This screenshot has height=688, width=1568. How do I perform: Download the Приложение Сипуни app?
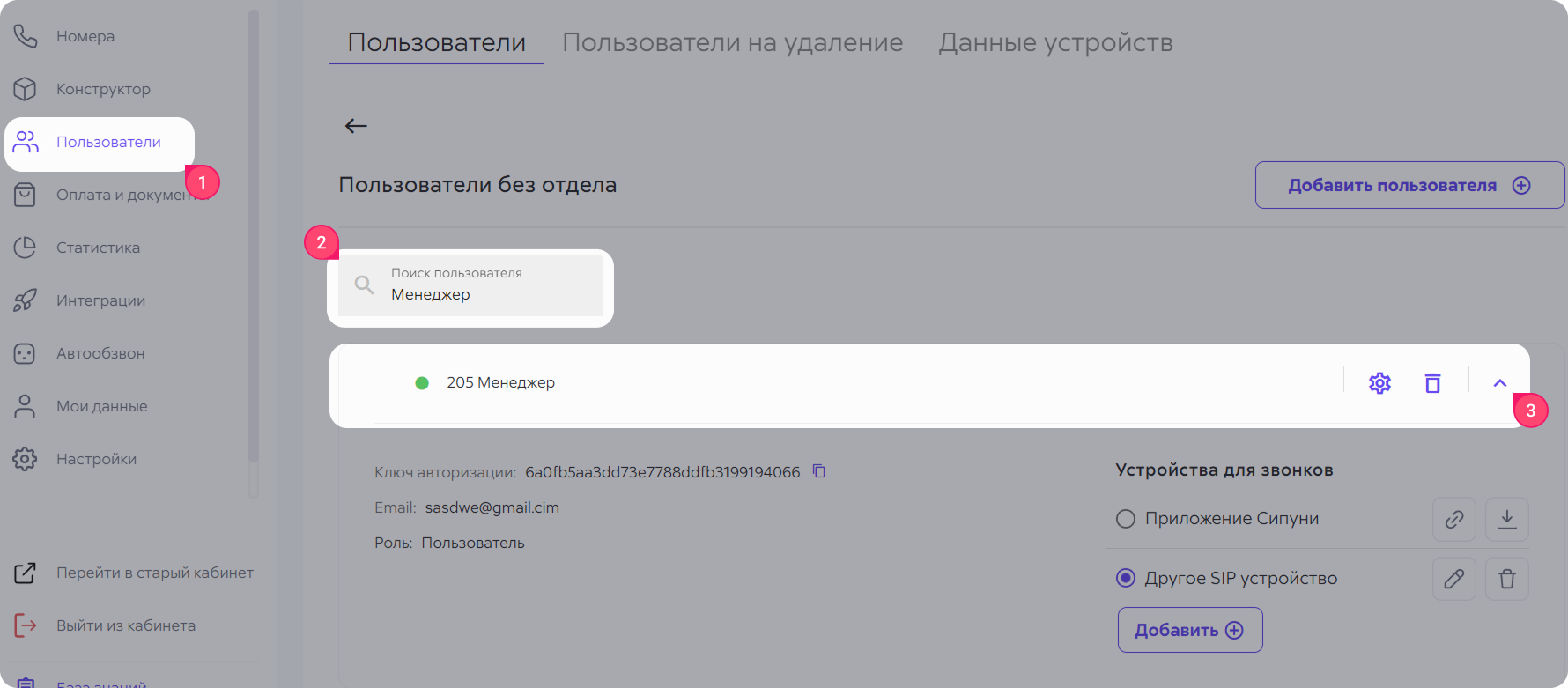point(1506,519)
